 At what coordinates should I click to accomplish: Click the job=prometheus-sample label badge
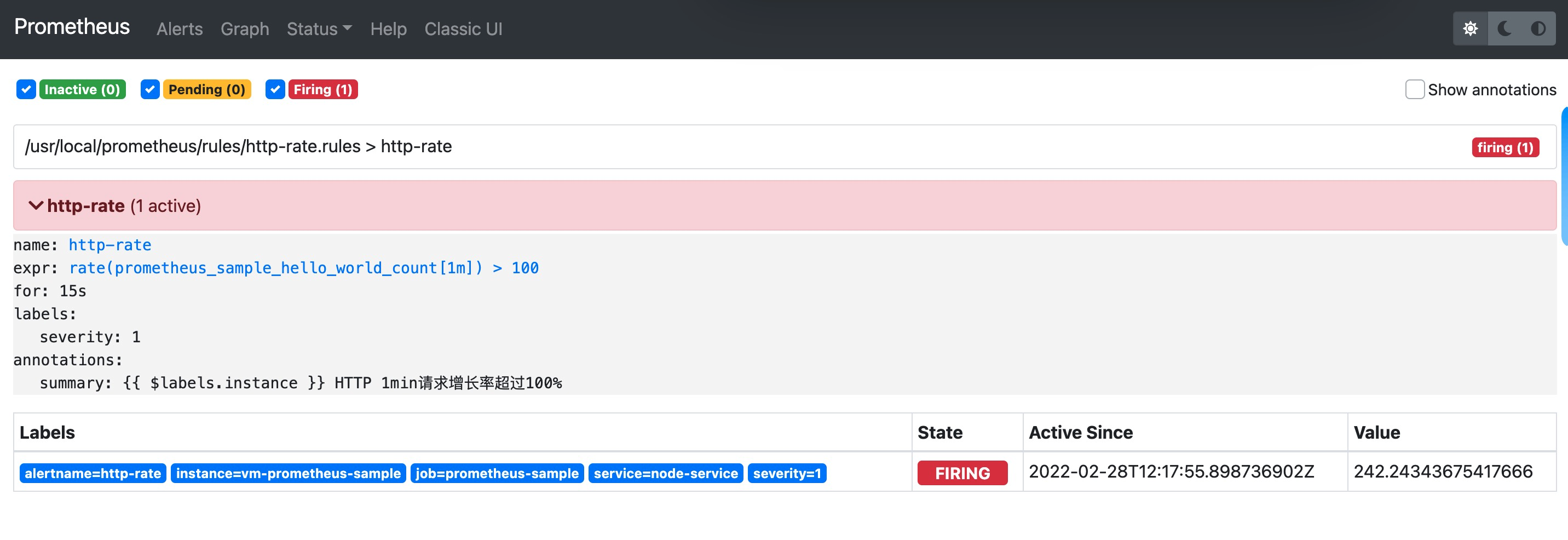point(497,473)
